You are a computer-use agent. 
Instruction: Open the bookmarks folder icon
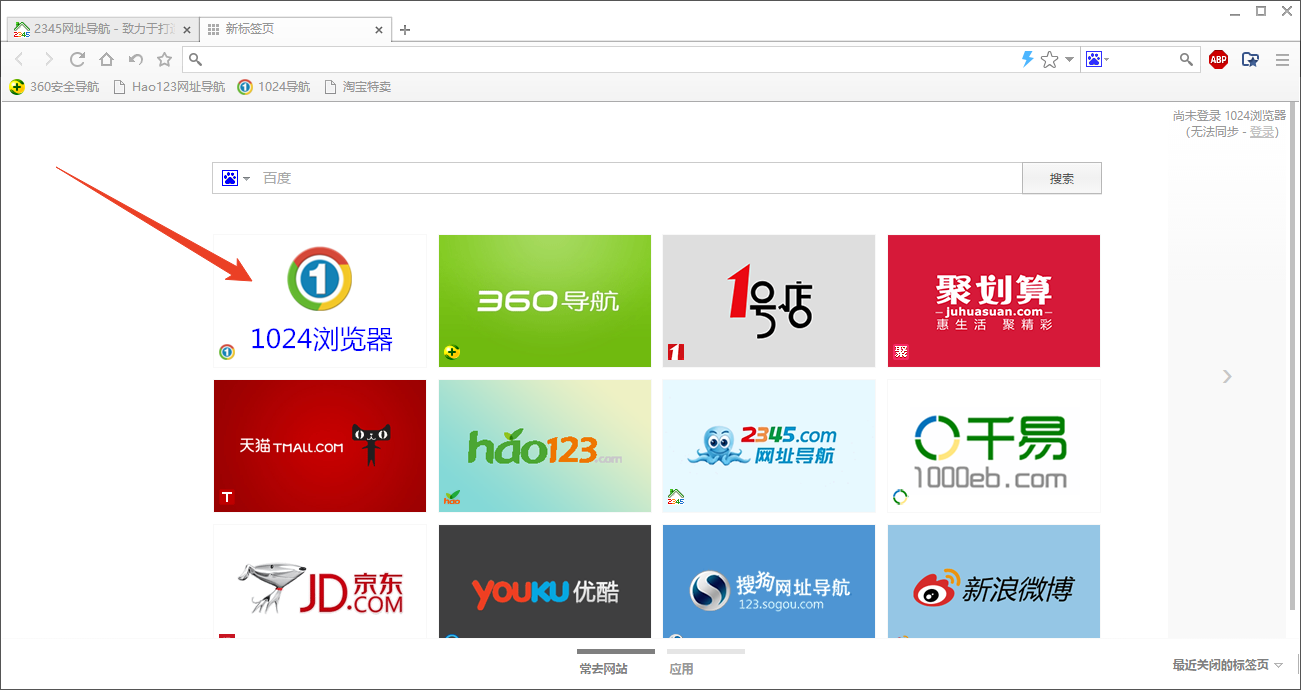pyautogui.click(x=1250, y=59)
